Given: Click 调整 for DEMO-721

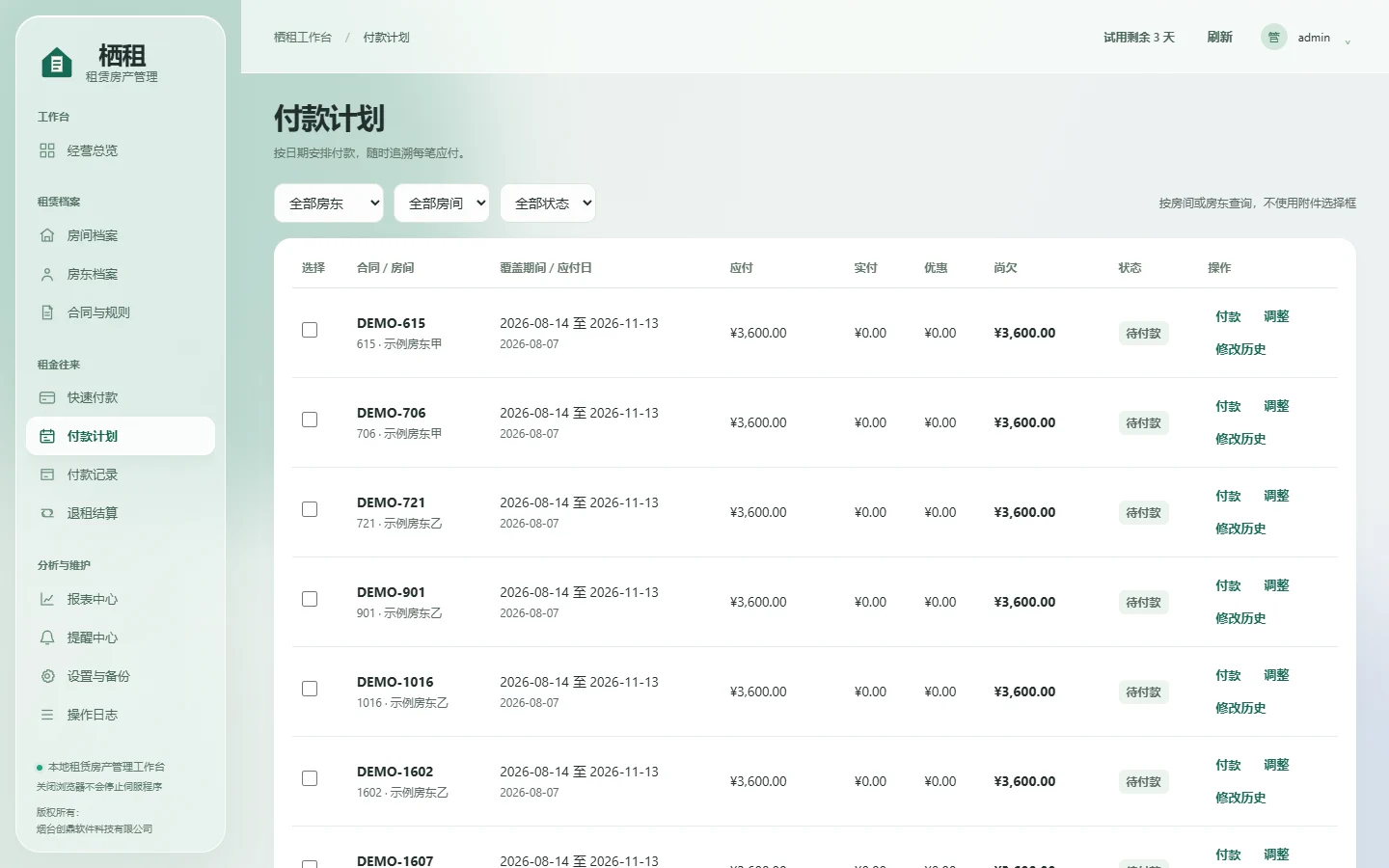Looking at the screenshot, I should coord(1276,496).
